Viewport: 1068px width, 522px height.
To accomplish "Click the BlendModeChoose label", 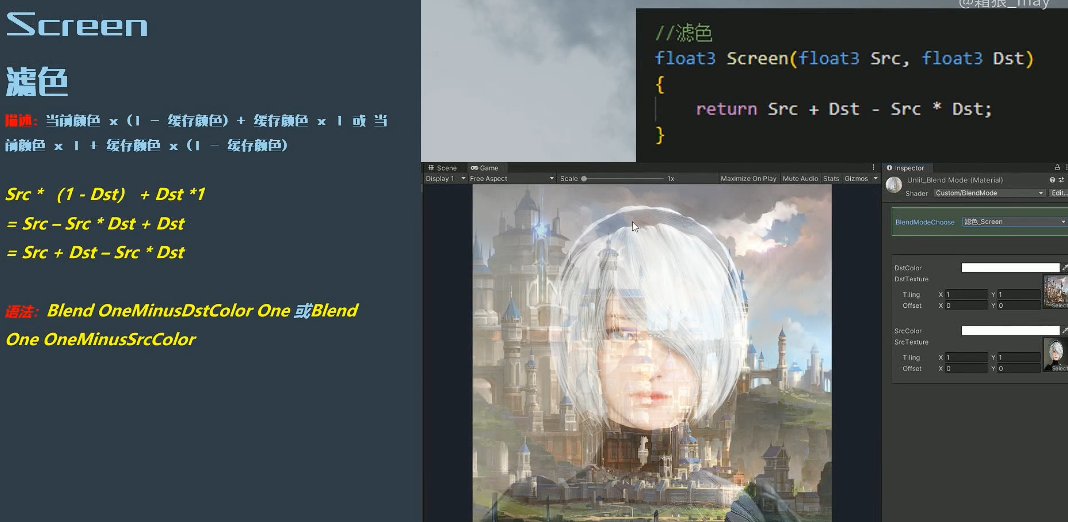I will [x=924, y=222].
